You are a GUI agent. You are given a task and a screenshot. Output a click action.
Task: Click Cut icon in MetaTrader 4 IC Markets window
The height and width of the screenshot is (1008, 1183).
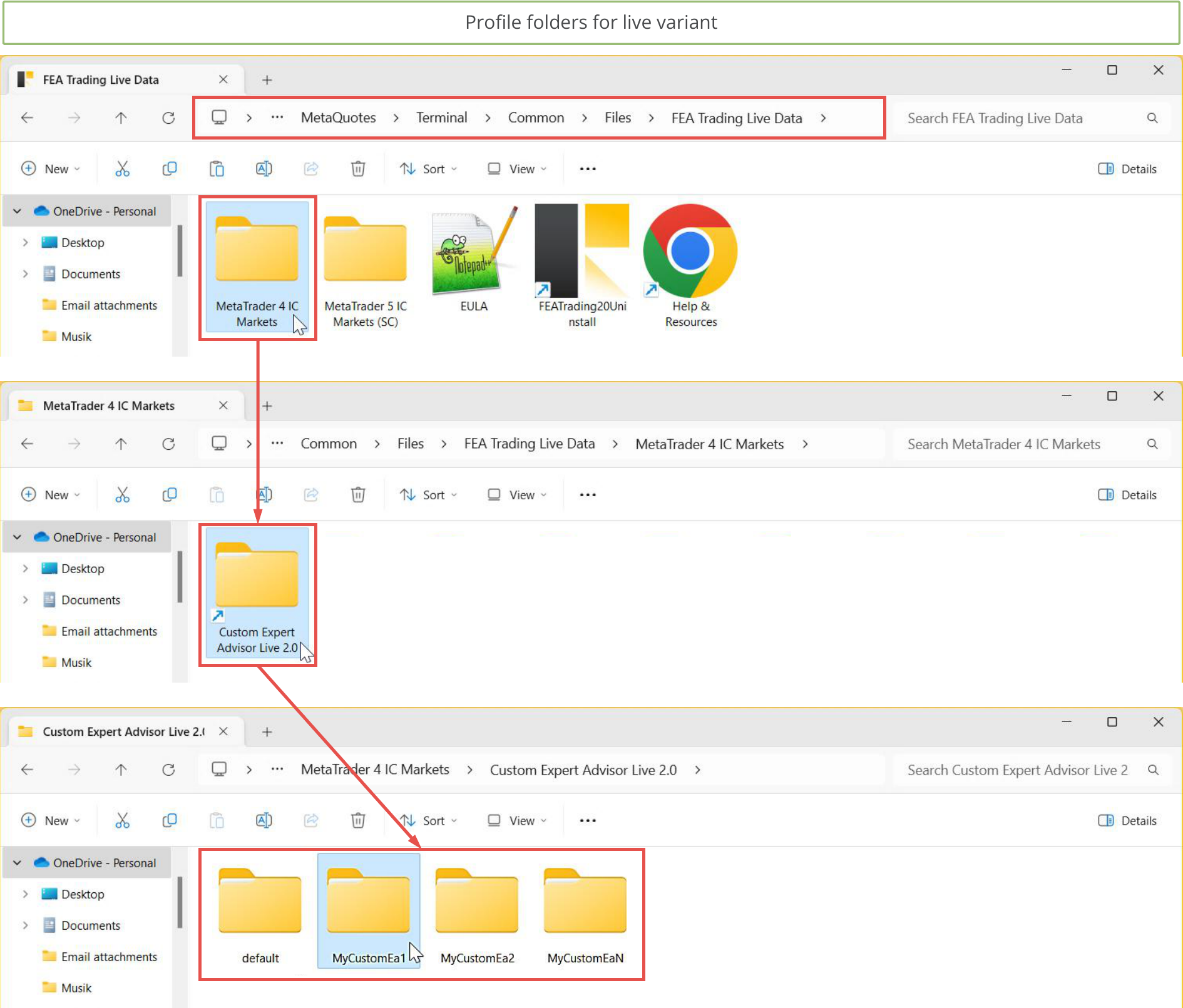tap(123, 495)
